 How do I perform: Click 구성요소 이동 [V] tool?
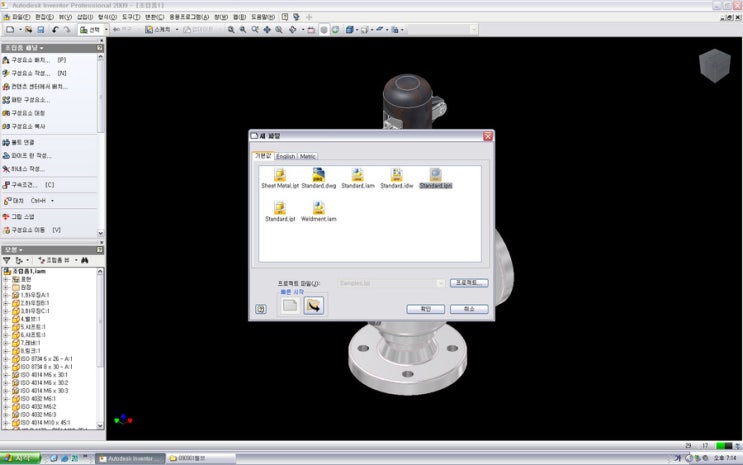click(32, 230)
